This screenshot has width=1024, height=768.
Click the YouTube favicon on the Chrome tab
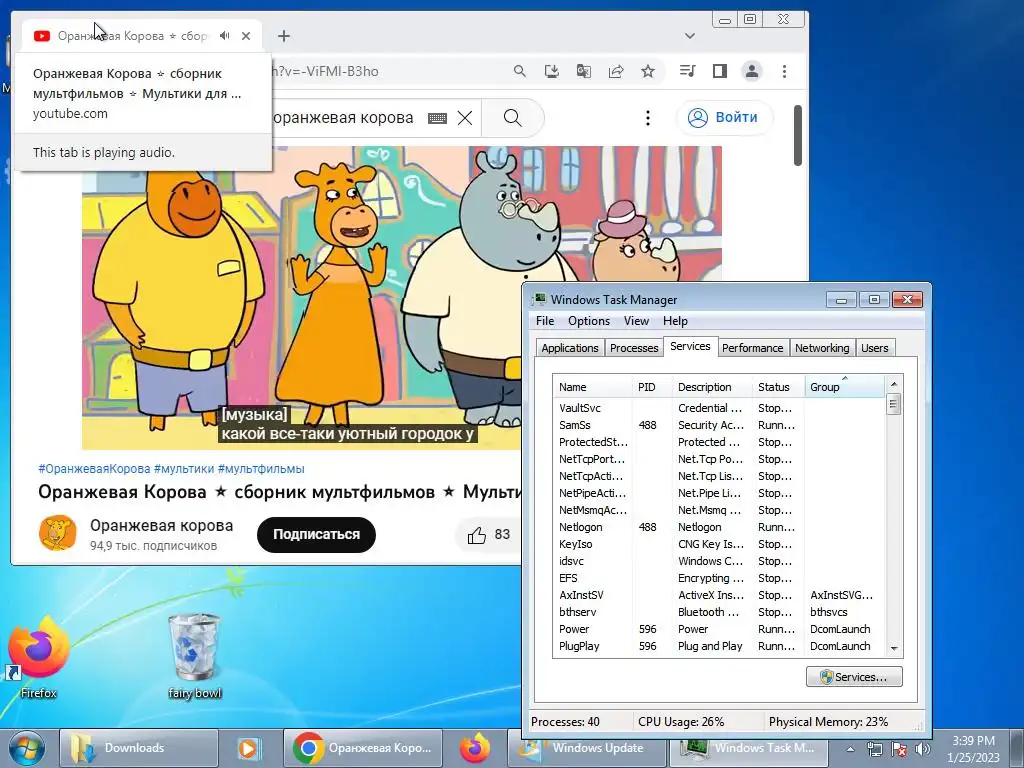pos(42,36)
